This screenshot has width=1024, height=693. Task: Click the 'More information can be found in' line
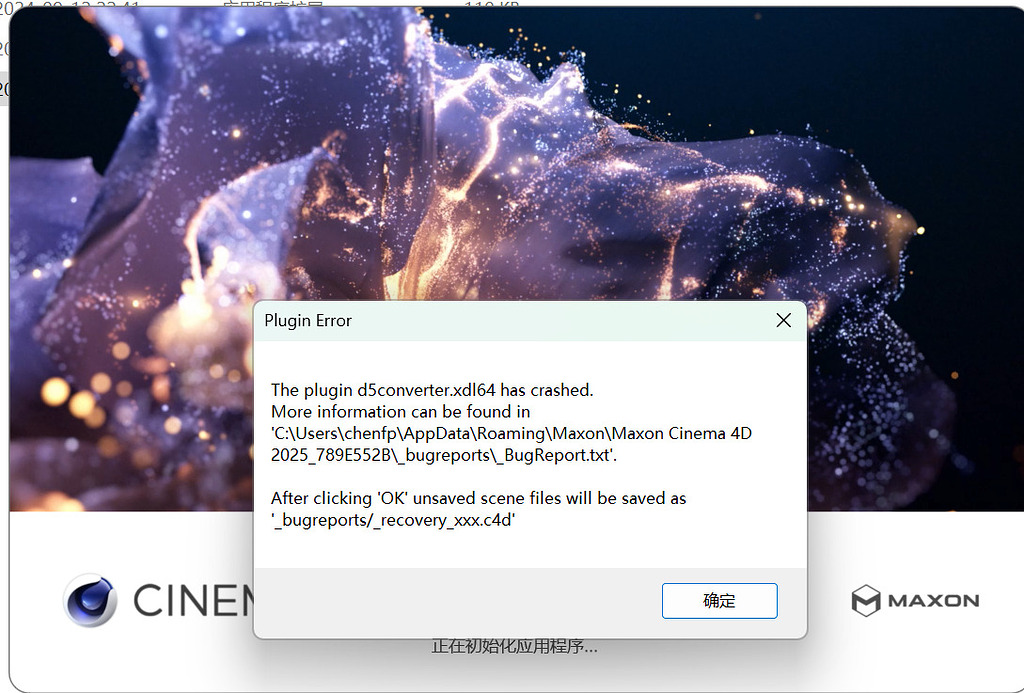[400, 411]
